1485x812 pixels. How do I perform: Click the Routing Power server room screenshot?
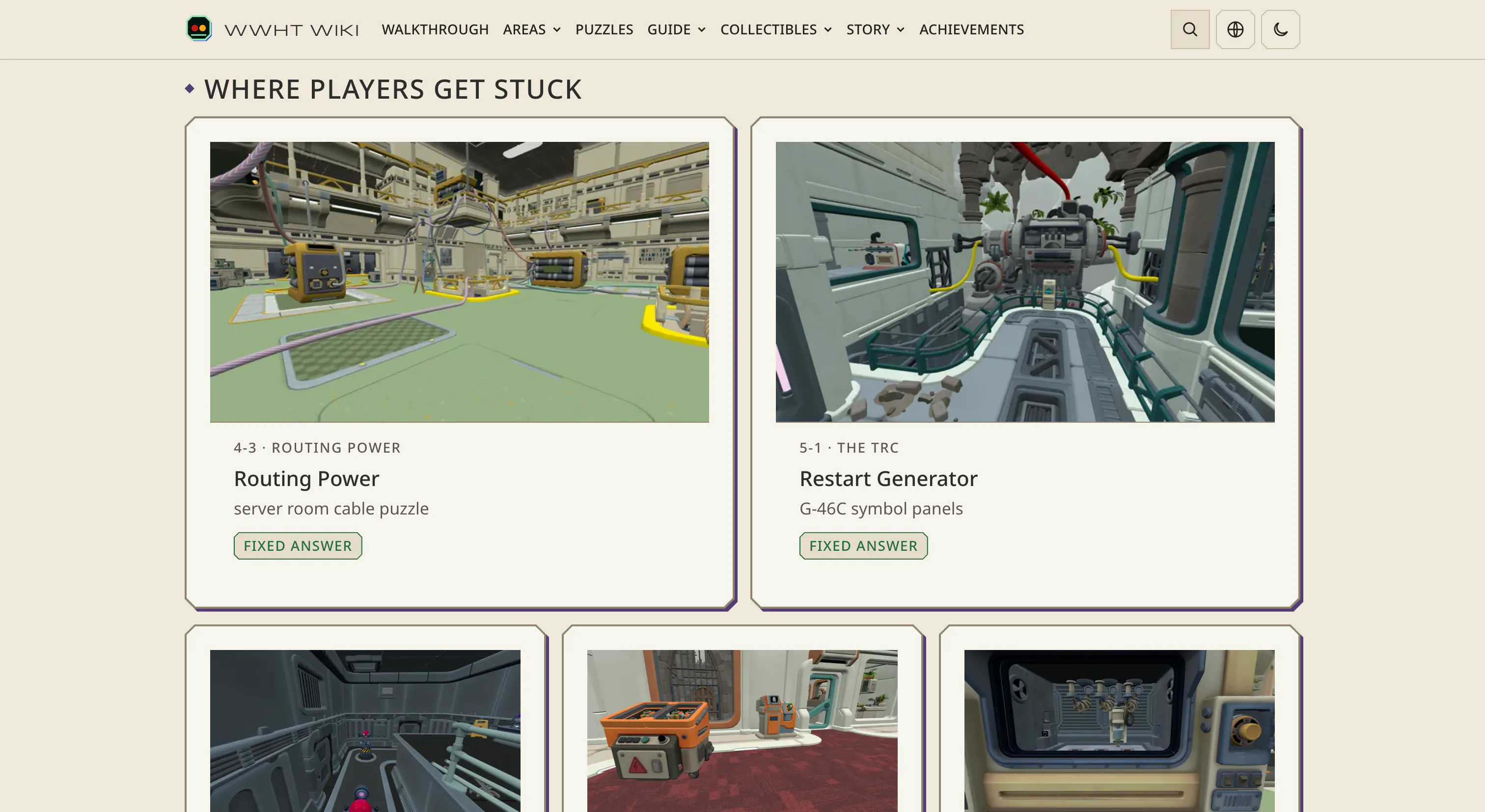(459, 282)
